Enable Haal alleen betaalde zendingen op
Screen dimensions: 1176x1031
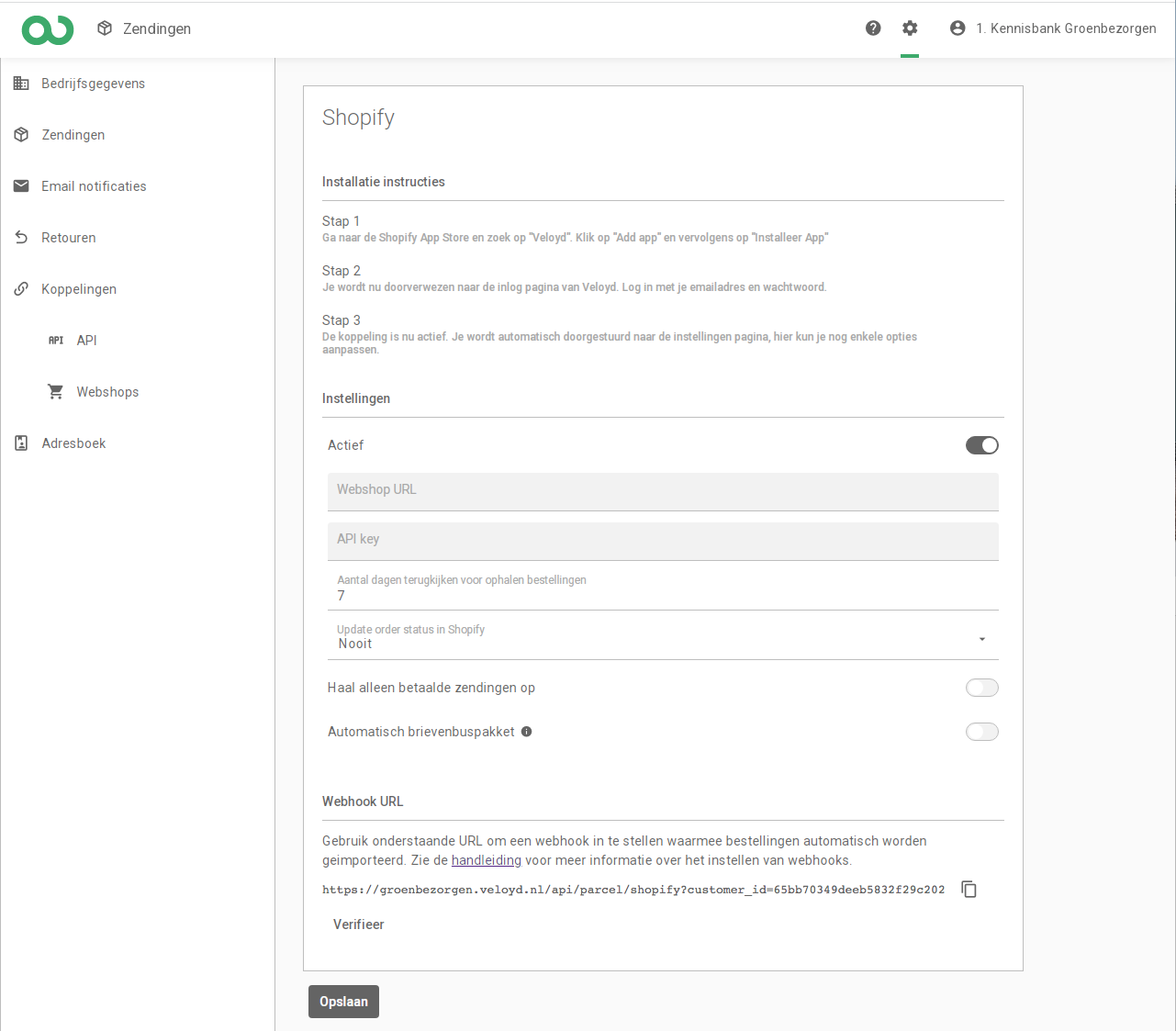coord(981,688)
